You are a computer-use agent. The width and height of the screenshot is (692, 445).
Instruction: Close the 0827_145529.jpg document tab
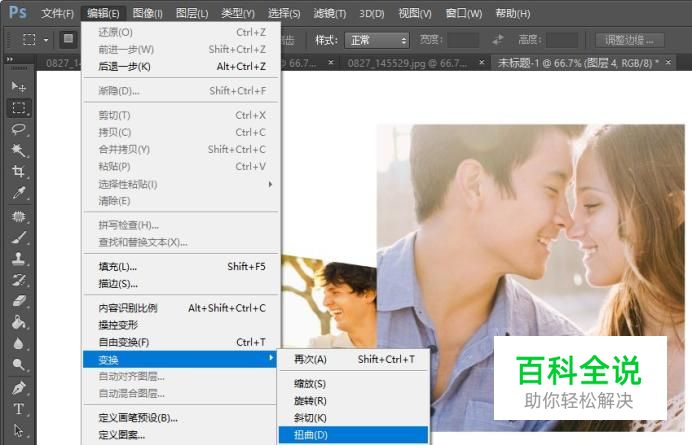coord(482,63)
